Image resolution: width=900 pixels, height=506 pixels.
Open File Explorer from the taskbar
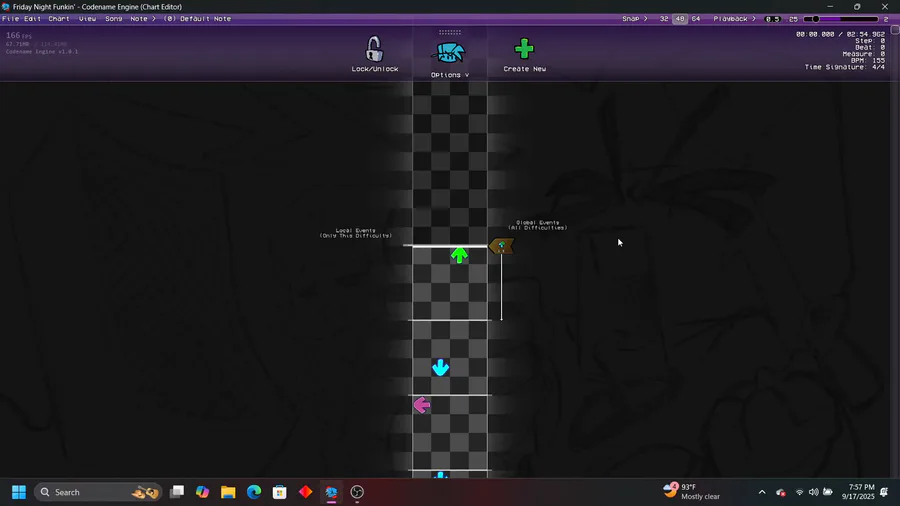click(x=228, y=492)
